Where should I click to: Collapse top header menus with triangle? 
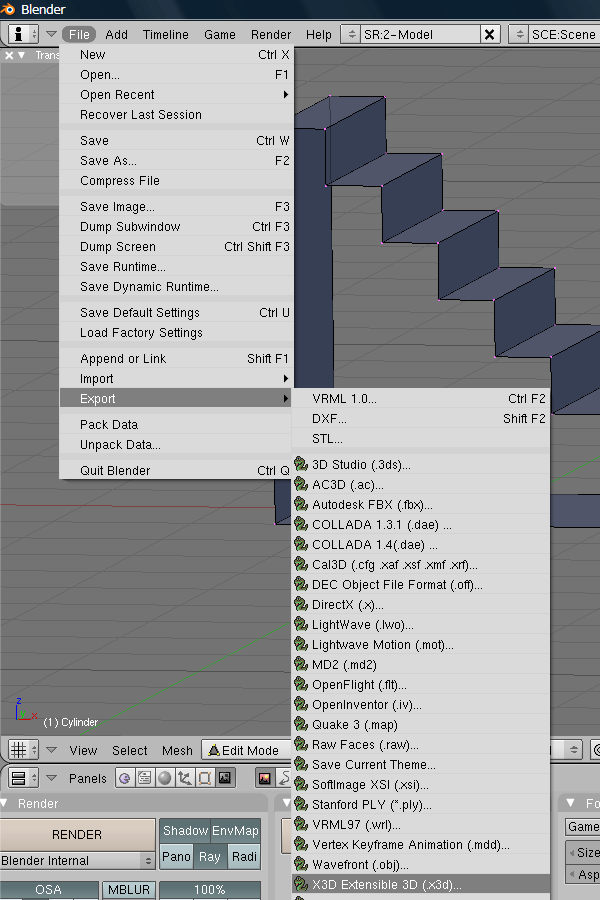[x=52, y=34]
